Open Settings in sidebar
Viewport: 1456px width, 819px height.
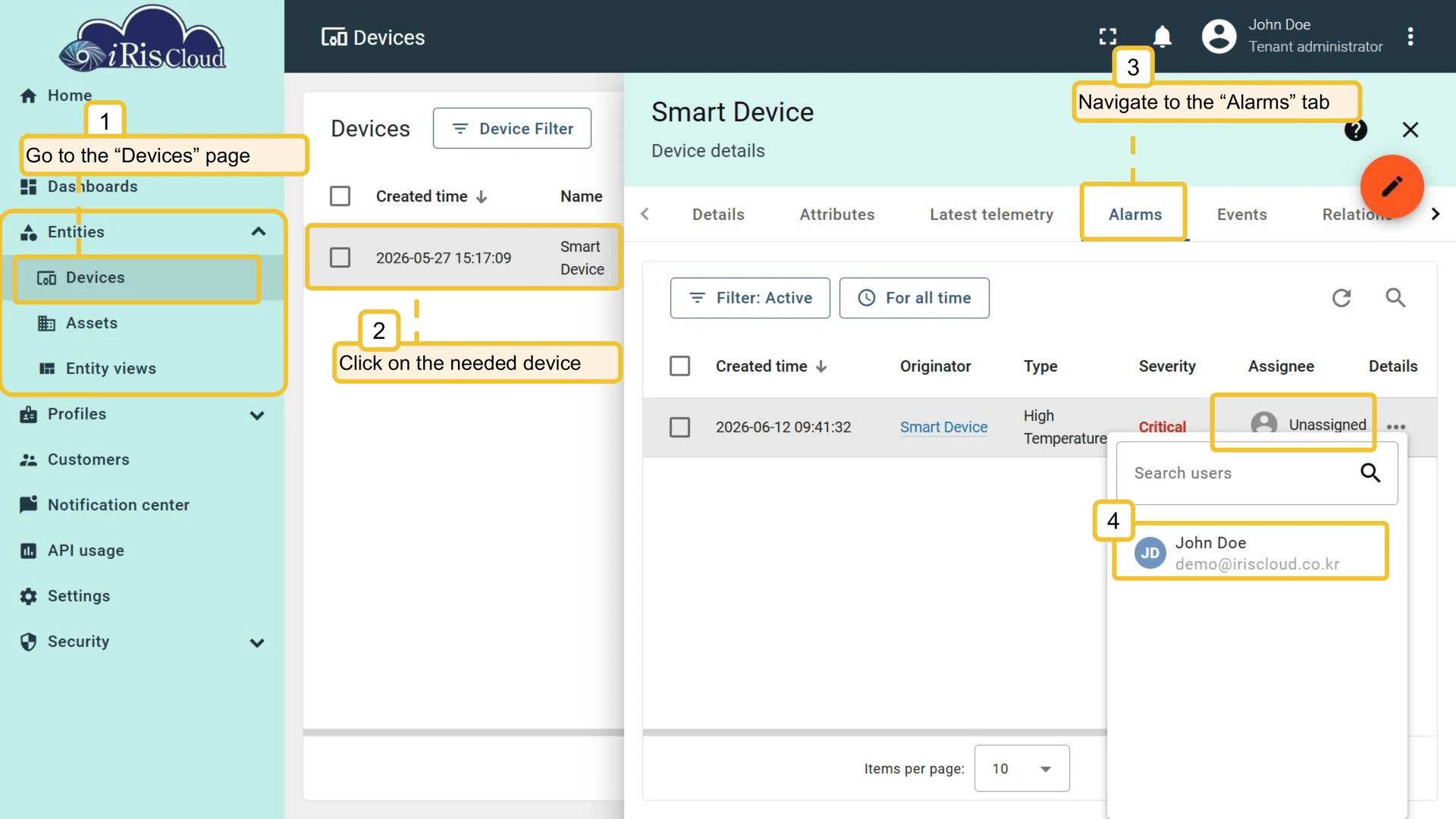coord(65,596)
